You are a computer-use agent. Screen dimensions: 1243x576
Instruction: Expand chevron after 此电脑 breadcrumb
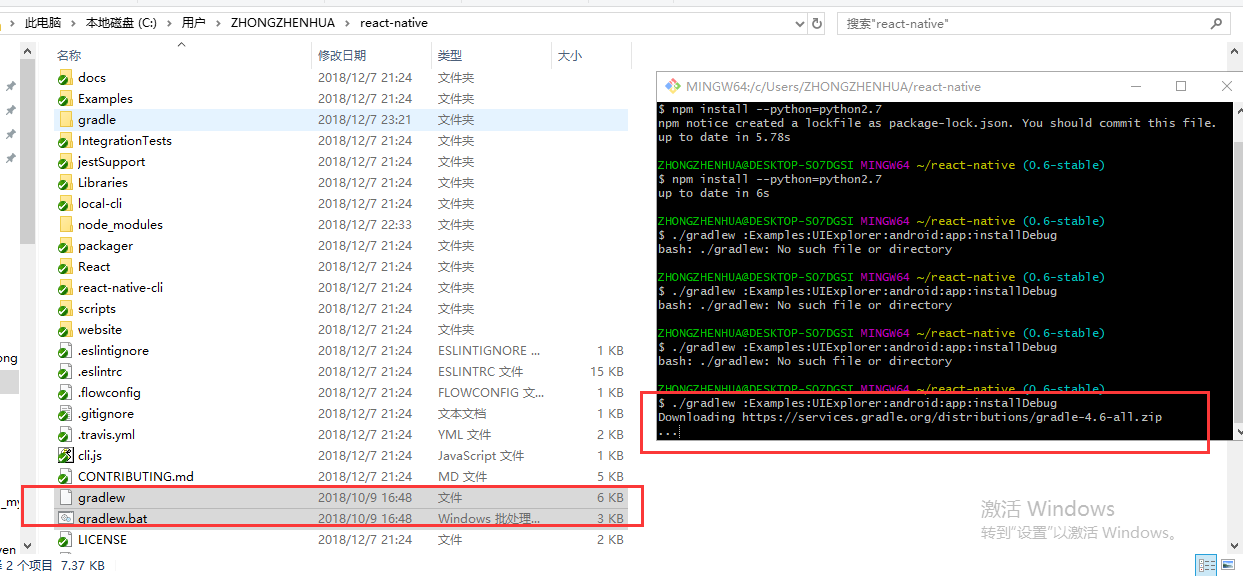(x=74, y=22)
